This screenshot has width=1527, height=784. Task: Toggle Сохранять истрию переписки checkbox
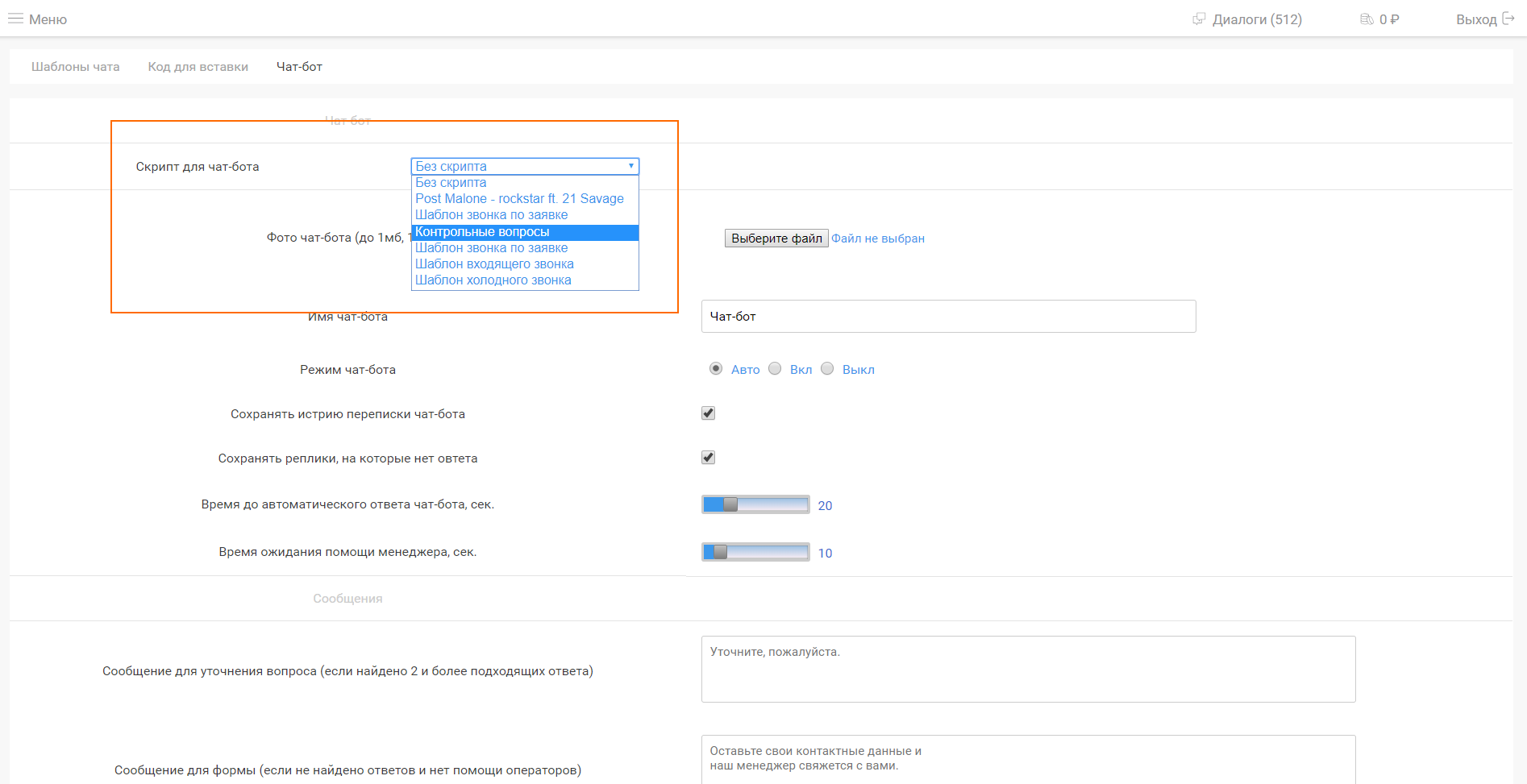(709, 413)
